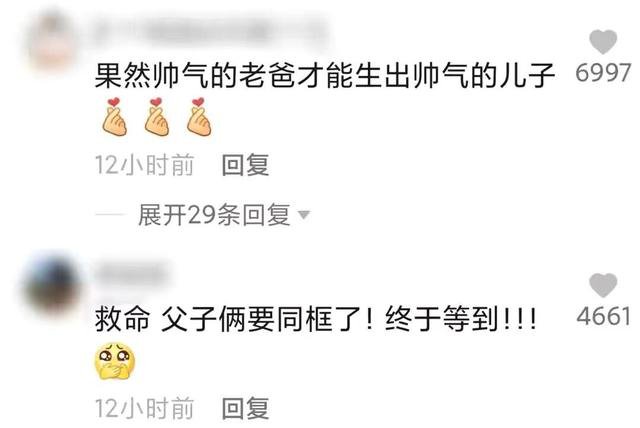The height and width of the screenshot is (428, 640).
Task: Open second commenter's dark profile avatar
Action: tap(52, 285)
